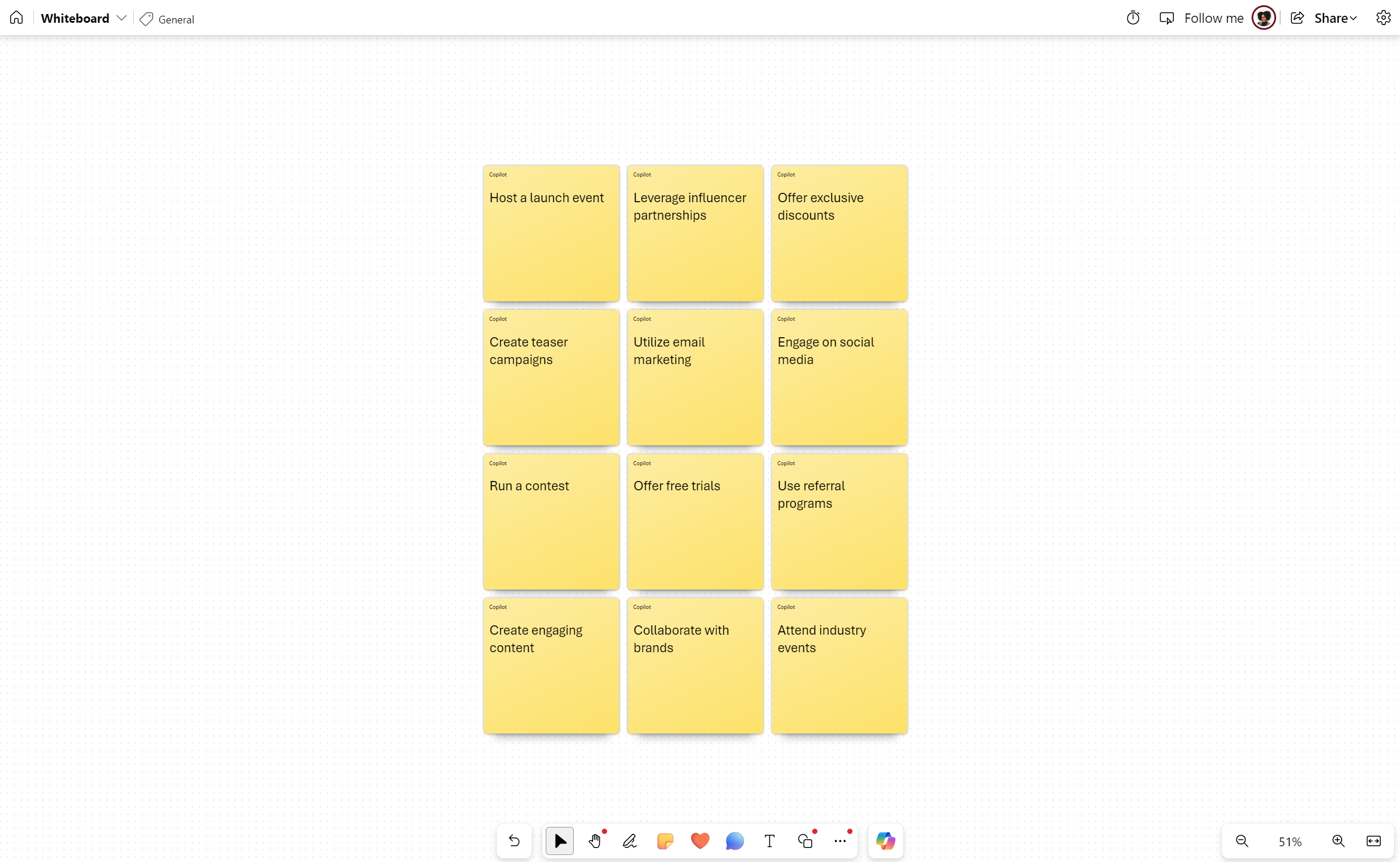1400x862 pixels.
Task: Select 'Attend industry events' sticky note
Action: 839,666
